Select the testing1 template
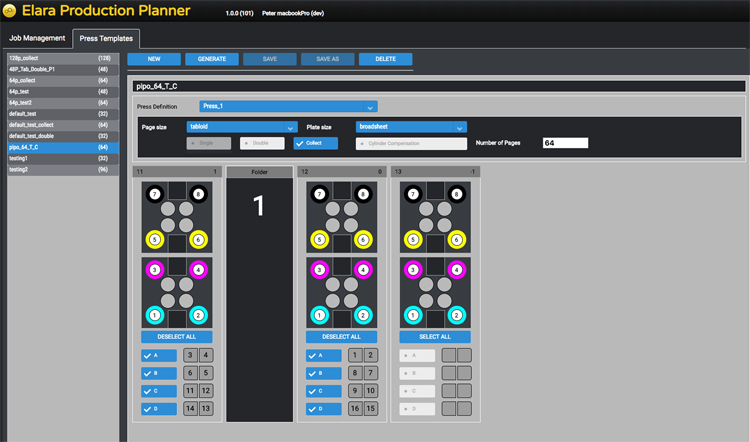The height and width of the screenshot is (442, 750). pos(63,158)
